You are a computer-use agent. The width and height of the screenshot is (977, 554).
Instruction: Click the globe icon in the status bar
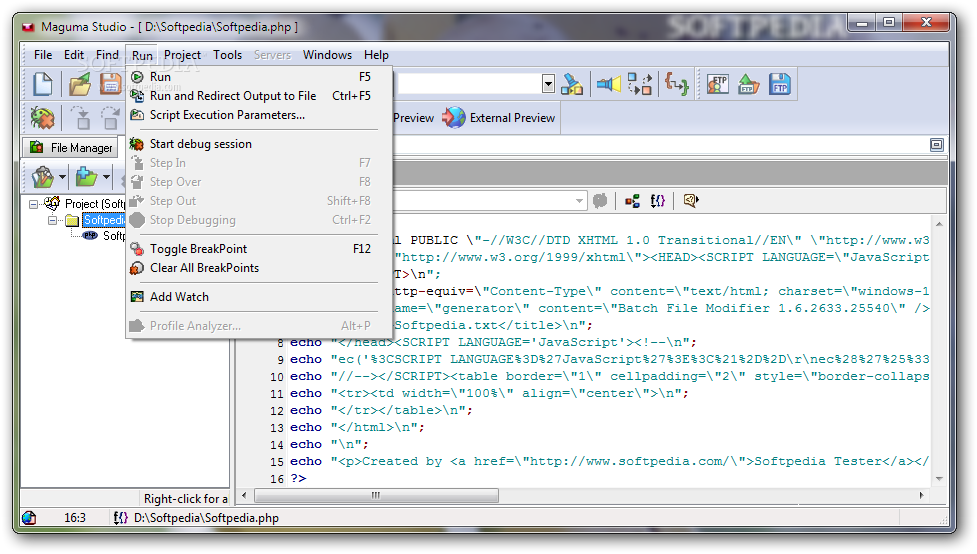[x=29, y=518]
